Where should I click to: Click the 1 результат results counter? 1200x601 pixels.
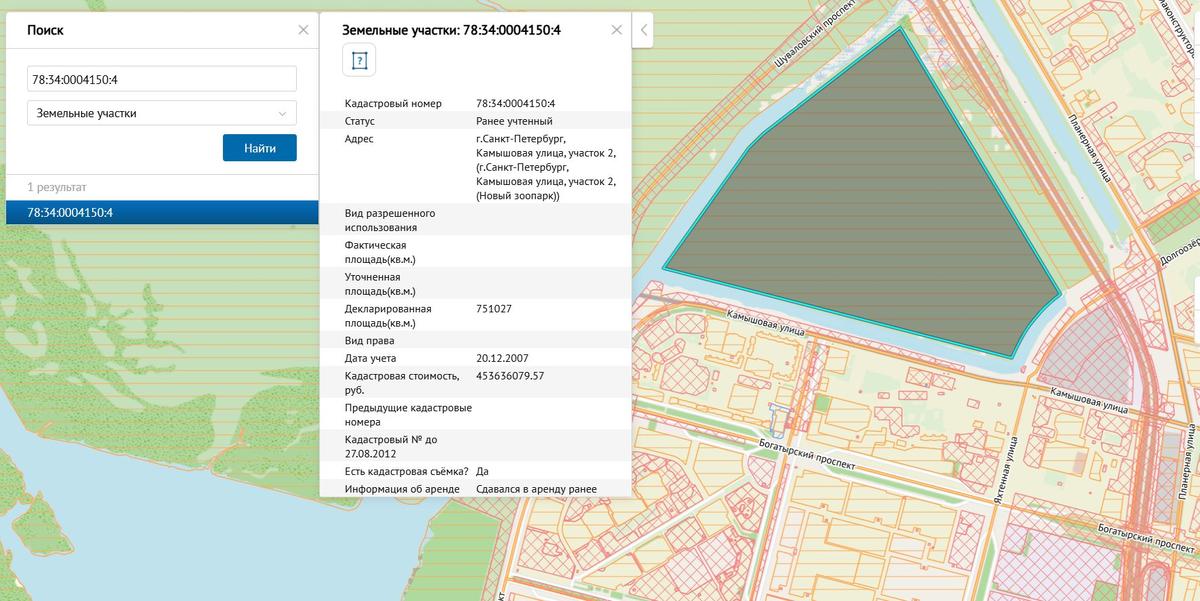pos(57,187)
